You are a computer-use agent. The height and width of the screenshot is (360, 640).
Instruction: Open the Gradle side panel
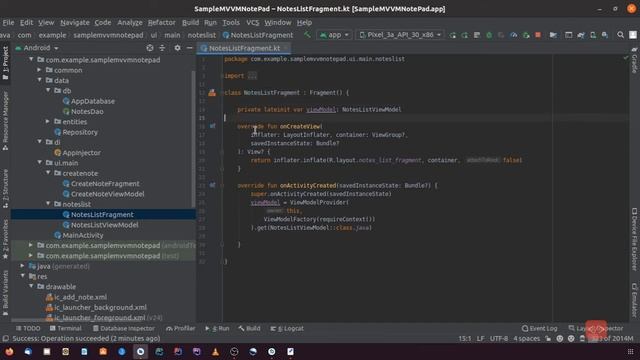click(634, 60)
